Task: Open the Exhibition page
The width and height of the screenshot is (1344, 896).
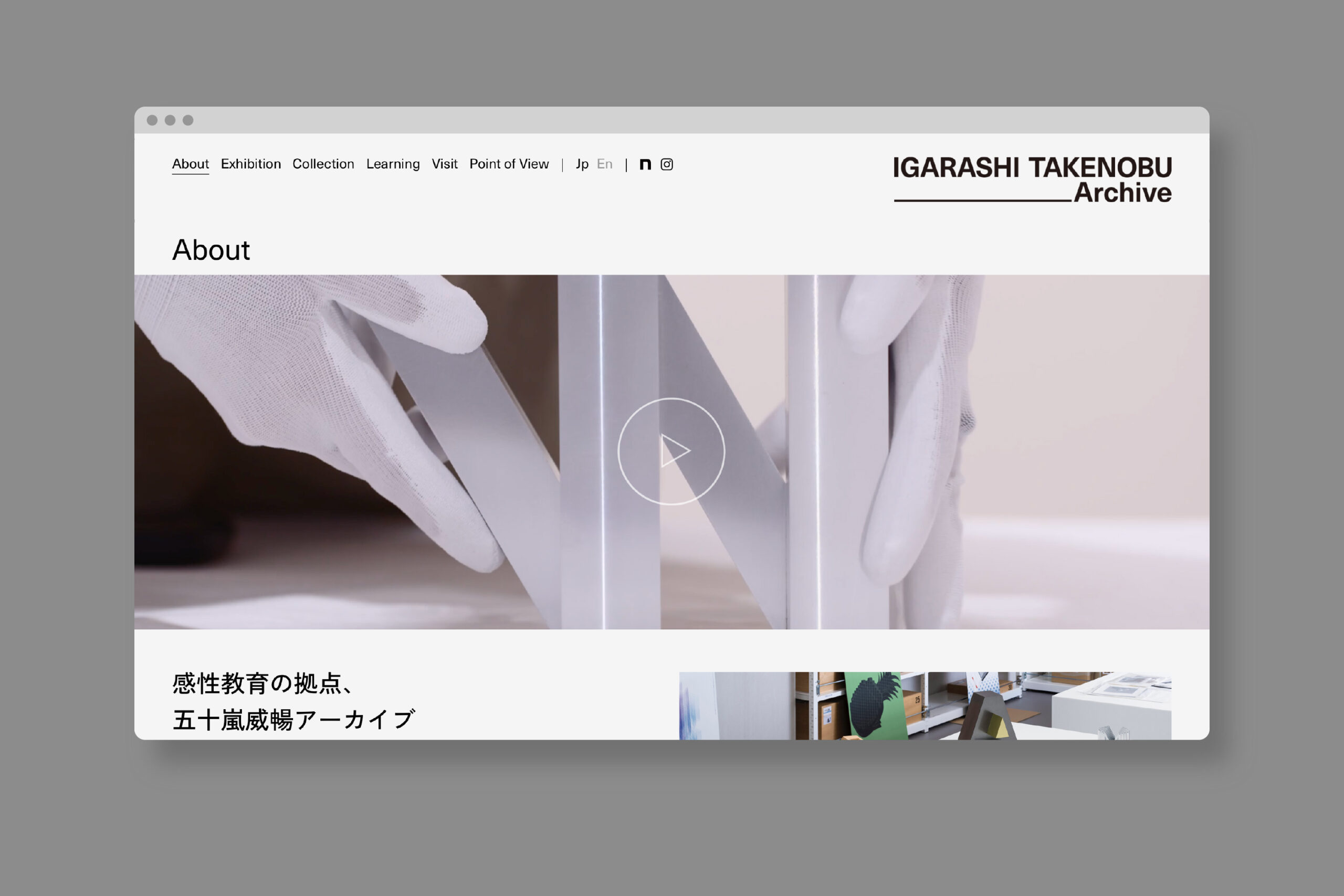Action: 251,164
